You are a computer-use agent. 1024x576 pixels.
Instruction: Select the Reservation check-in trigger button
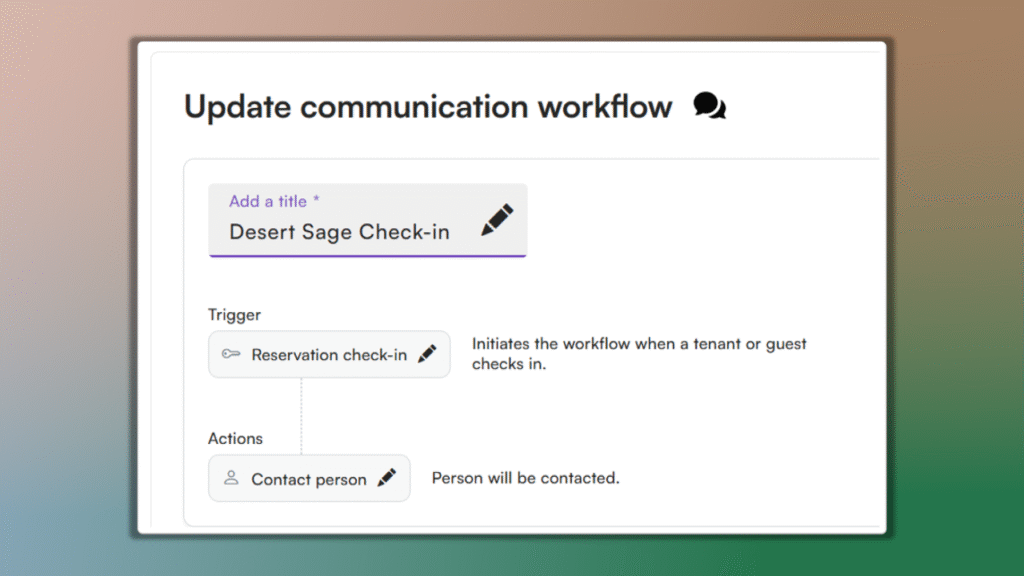point(328,354)
